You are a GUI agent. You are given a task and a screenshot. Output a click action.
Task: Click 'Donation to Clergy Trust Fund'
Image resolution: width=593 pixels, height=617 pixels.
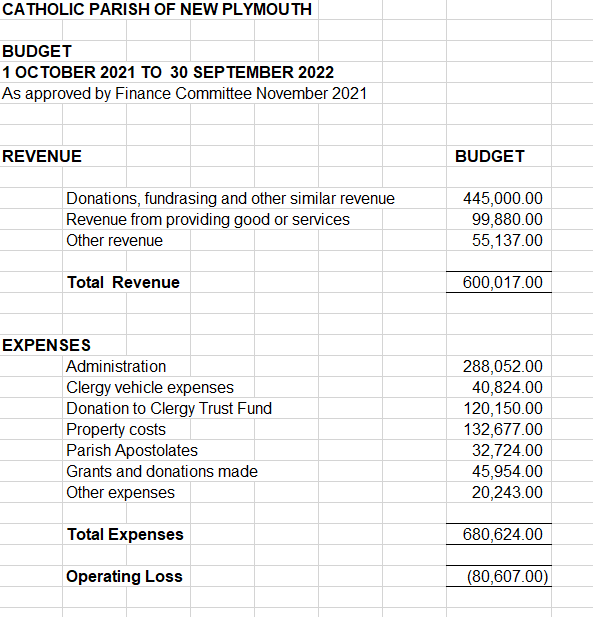pyautogui.click(x=169, y=408)
